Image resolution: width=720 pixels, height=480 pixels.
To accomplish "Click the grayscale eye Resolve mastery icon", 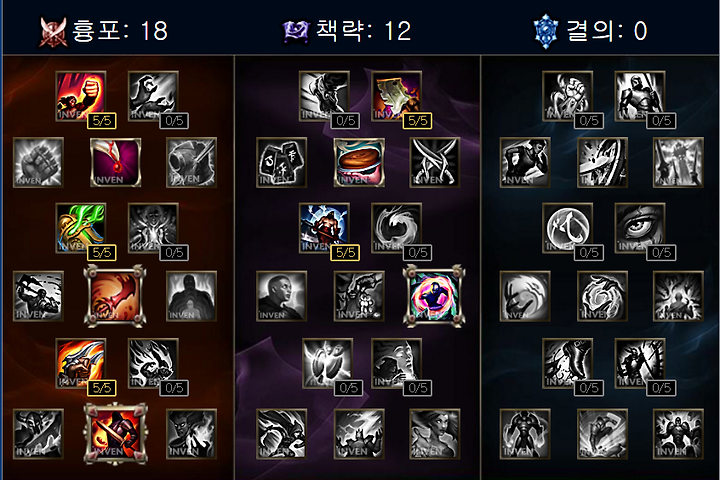I will coord(640,228).
